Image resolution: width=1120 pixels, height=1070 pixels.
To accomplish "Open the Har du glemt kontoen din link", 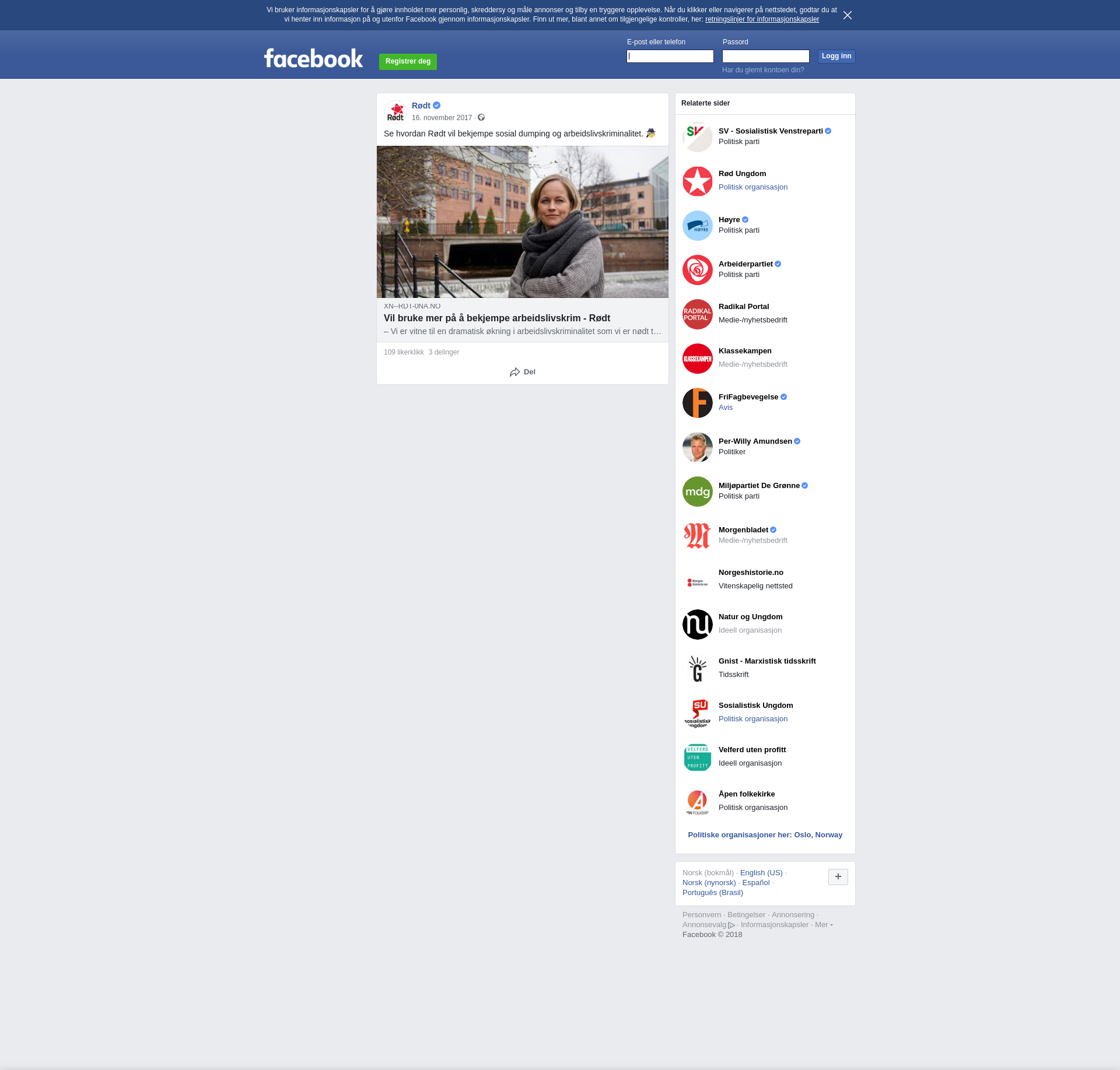I will click(x=763, y=70).
